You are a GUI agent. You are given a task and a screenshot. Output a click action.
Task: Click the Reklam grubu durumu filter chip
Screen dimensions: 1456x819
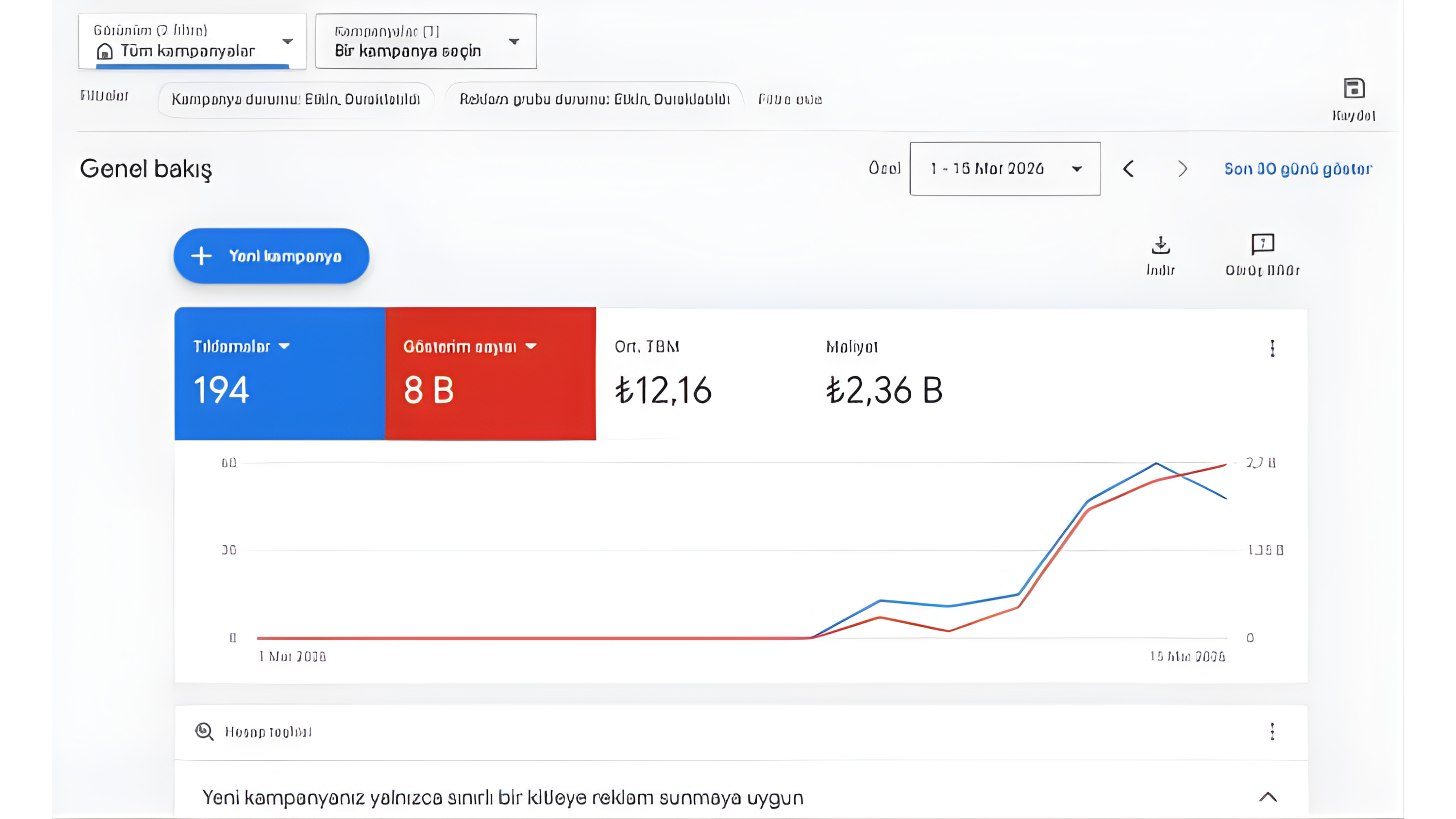[x=594, y=99]
